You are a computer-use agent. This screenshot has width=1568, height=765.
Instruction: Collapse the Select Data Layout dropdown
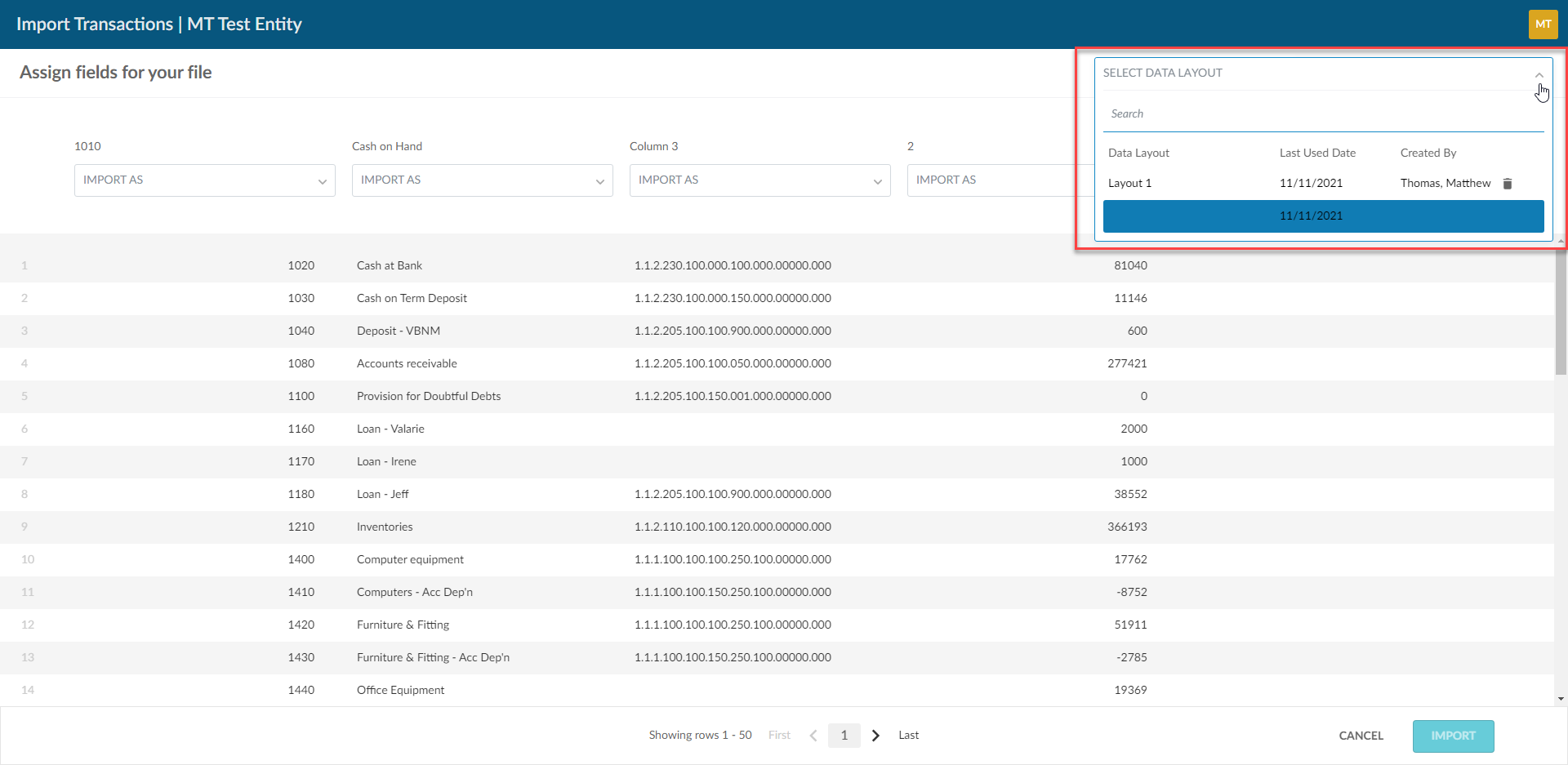pyautogui.click(x=1539, y=74)
